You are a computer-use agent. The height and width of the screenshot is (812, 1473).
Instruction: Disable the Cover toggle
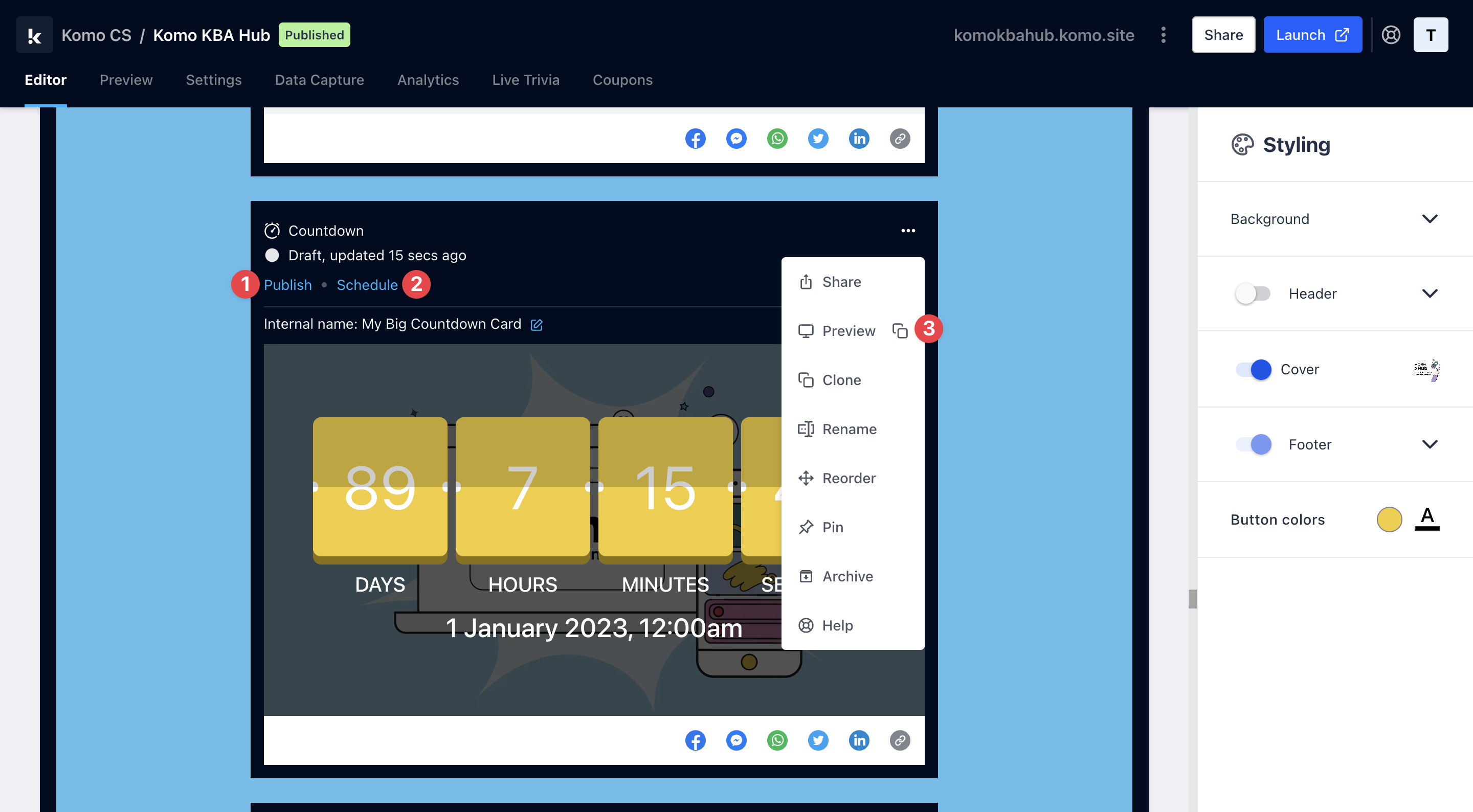(1254, 369)
